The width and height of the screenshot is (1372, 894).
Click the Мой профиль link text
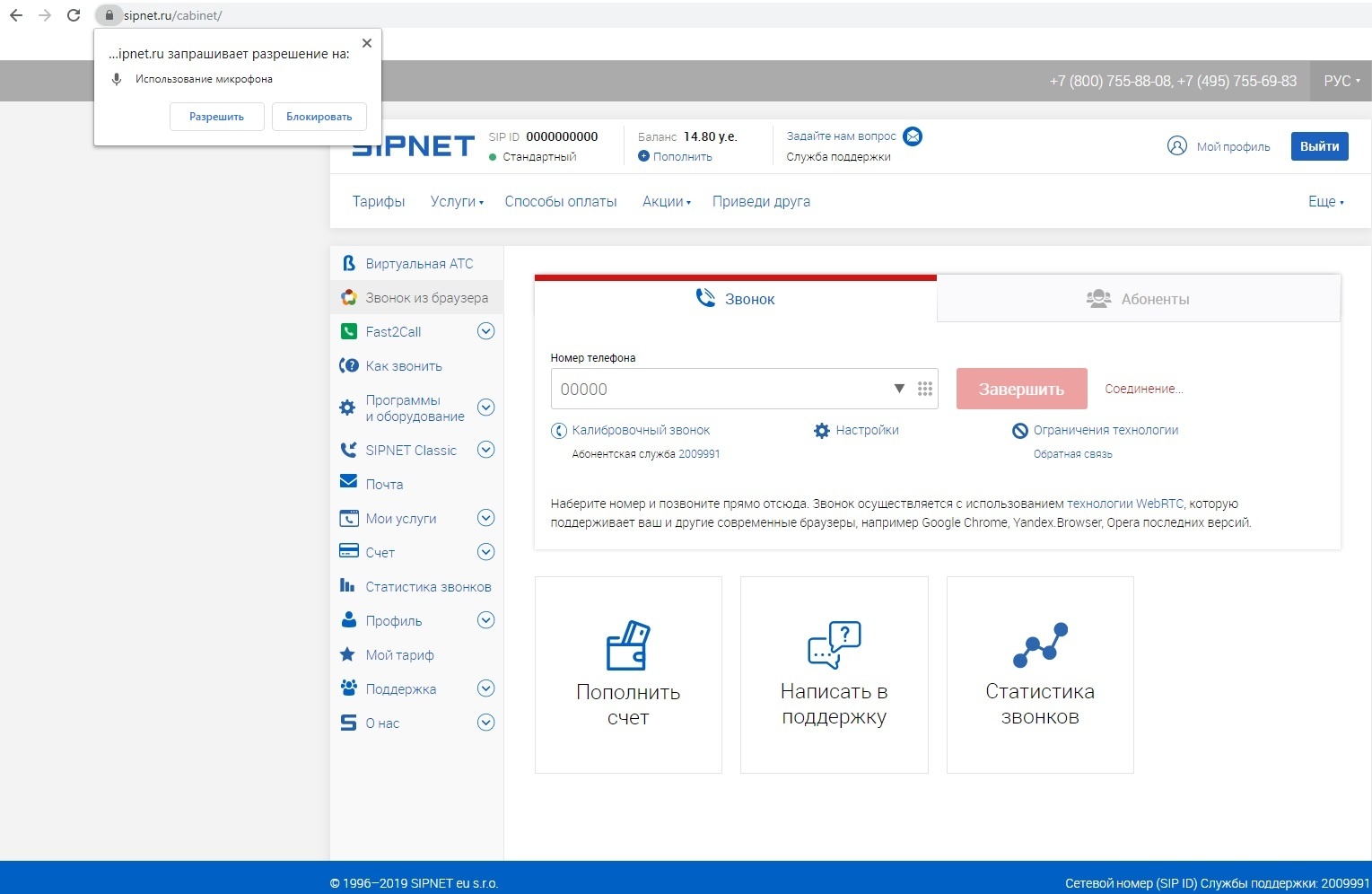(1233, 146)
